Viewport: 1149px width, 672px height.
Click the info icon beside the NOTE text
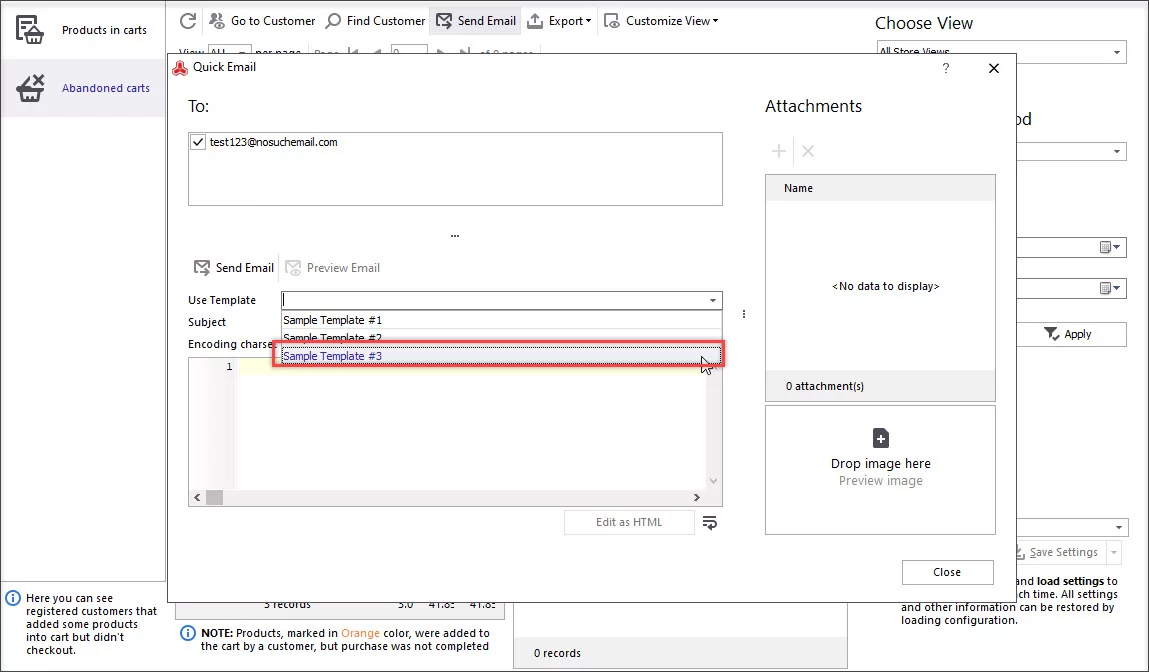coord(188,633)
